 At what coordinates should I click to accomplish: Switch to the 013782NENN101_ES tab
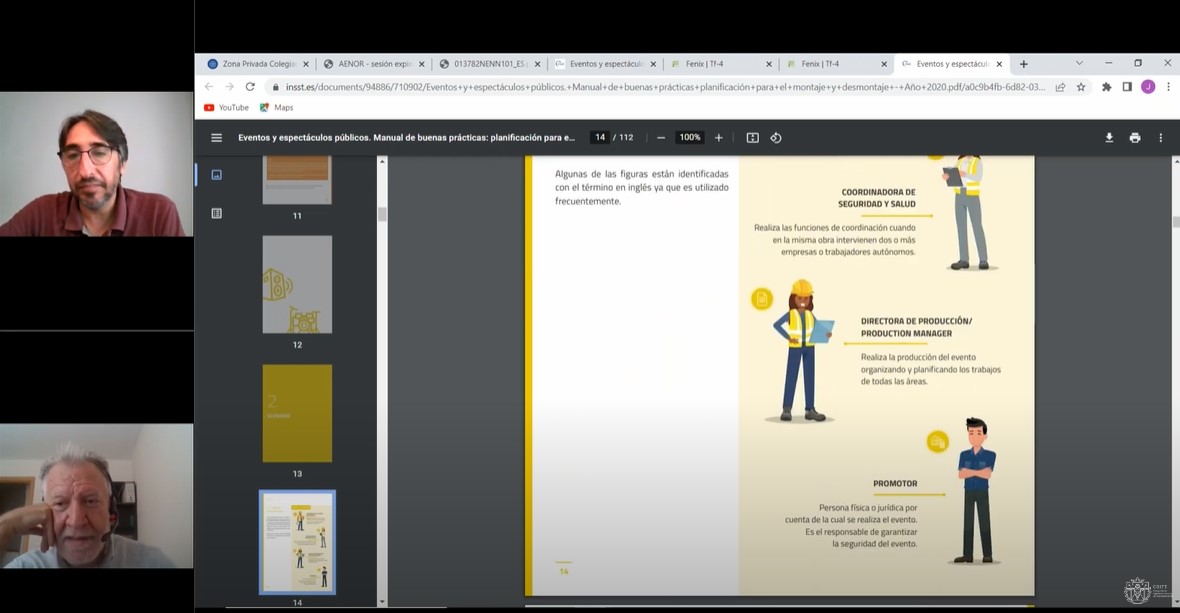(490, 64)
